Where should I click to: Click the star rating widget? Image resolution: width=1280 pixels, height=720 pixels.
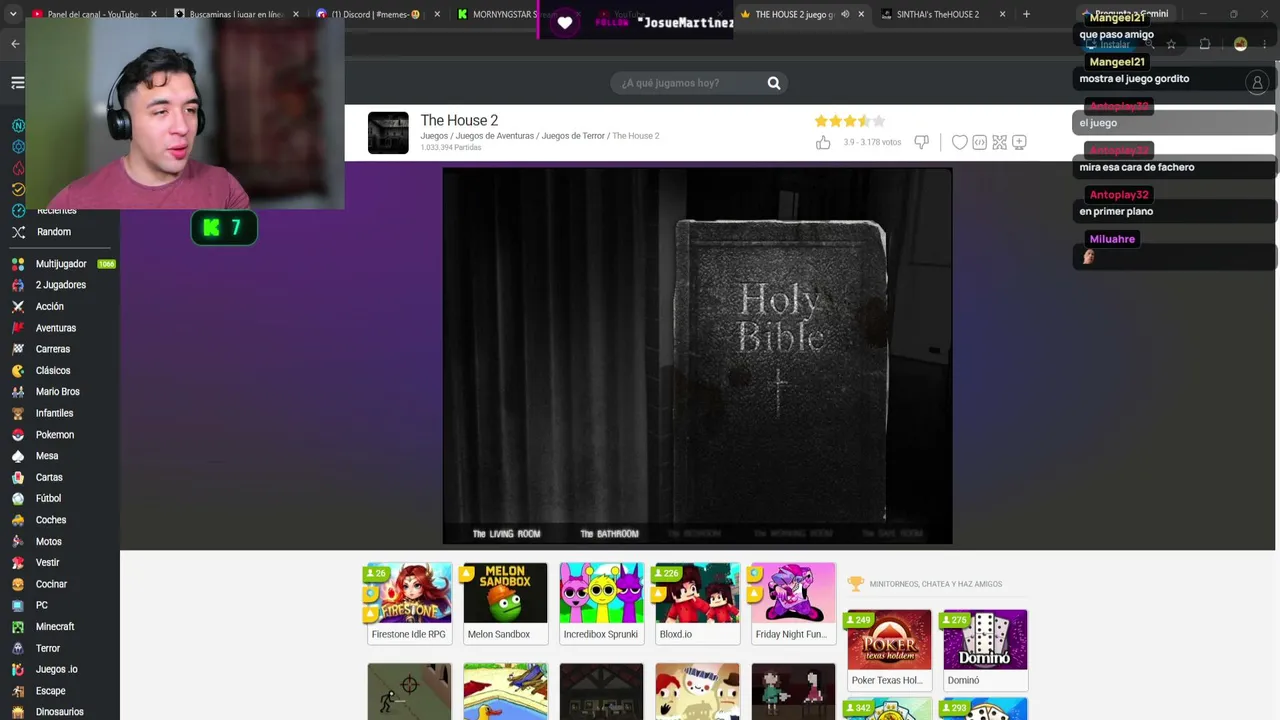[x=850, y=121]
